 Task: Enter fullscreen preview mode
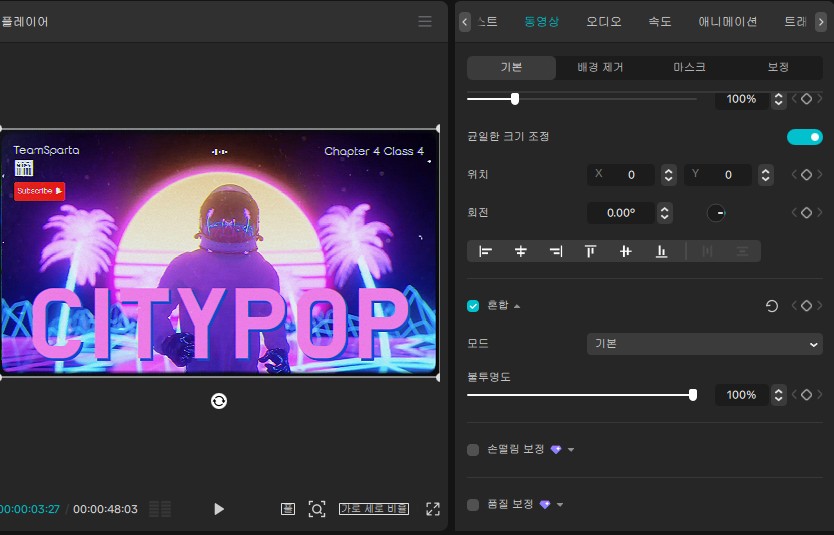[x=433, y=509]
